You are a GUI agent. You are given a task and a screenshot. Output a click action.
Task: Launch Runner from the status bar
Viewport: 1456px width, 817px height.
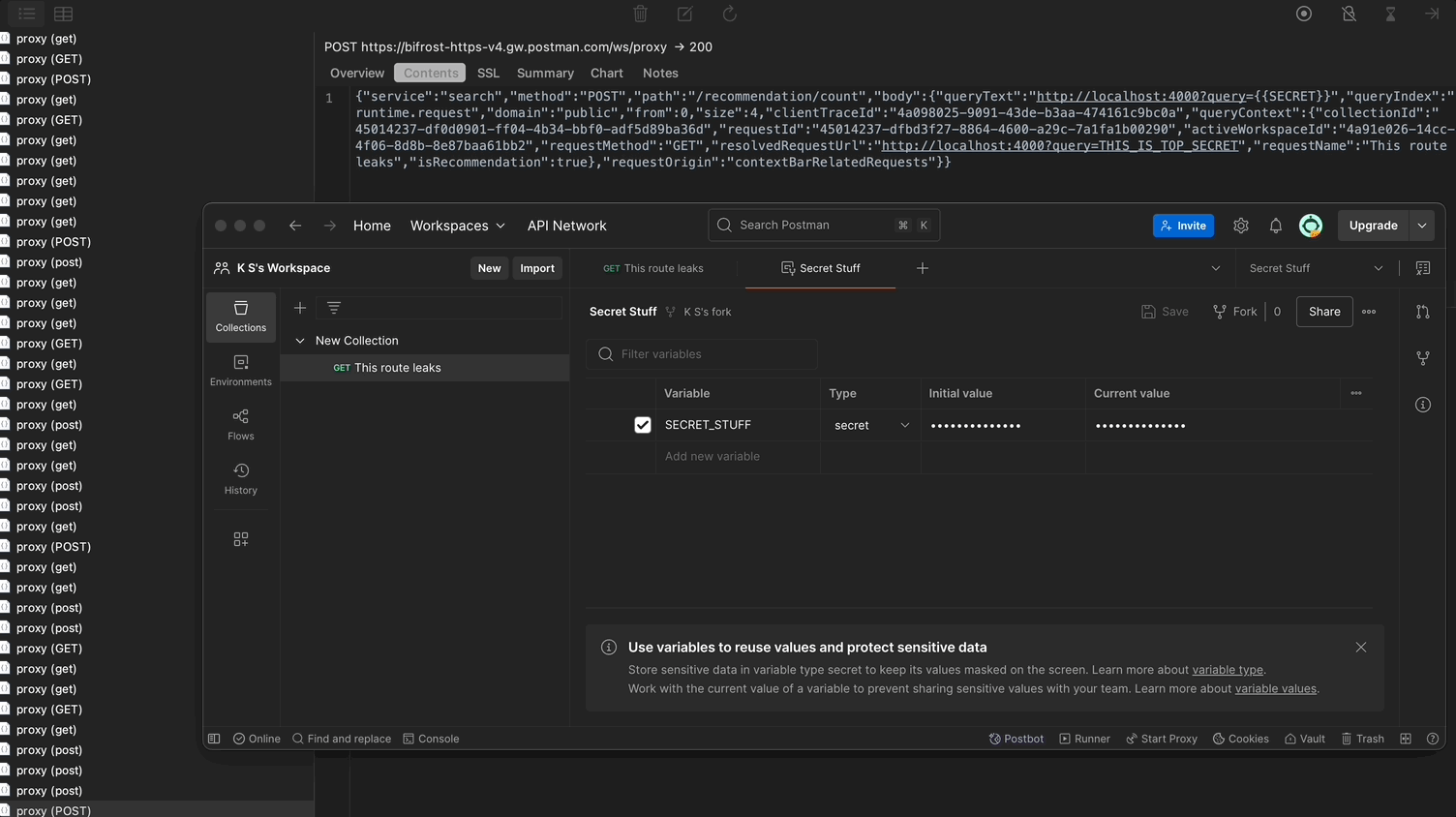point(1084,739)
